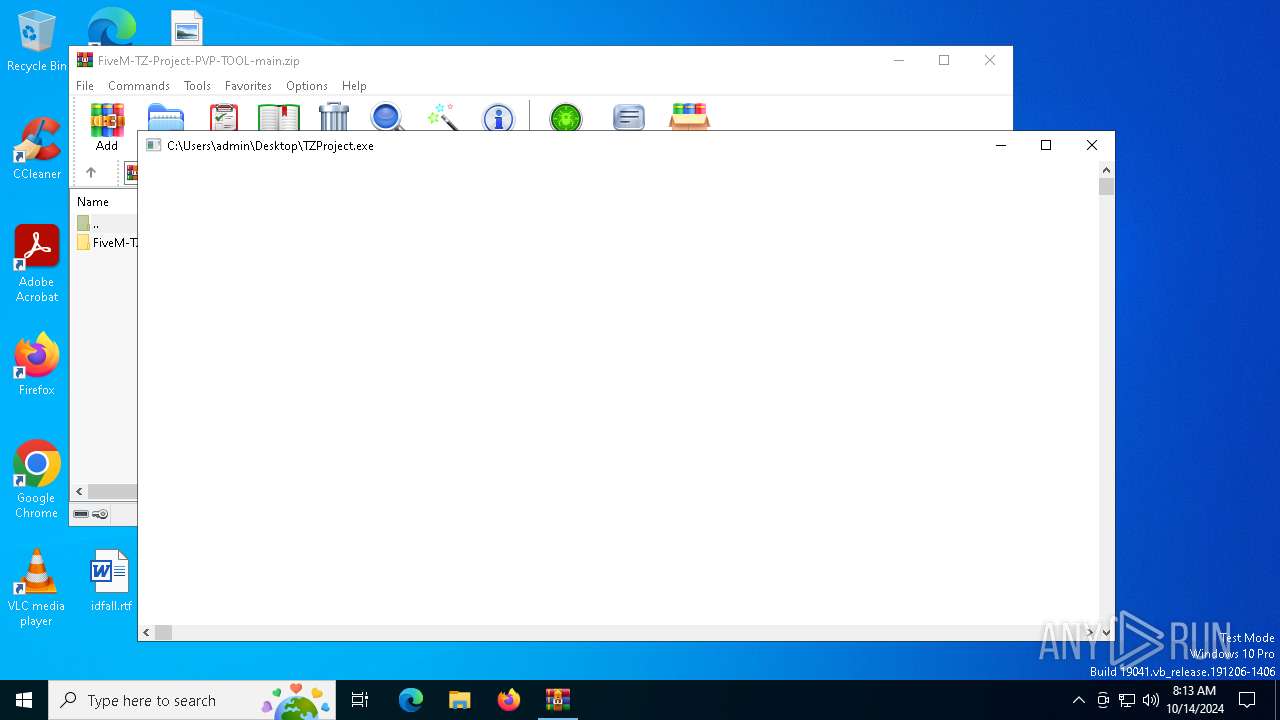This screenshot has height=720, width=1280.
Task: Select the Google Chrome desktop shortcut
Action: tap(37, 480)
